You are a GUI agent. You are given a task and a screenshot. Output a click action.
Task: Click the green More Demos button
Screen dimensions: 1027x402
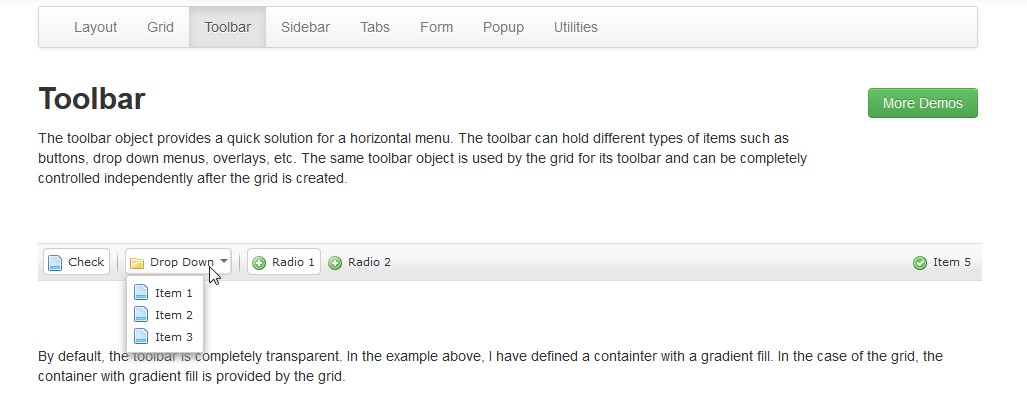(x=922, y=103)
